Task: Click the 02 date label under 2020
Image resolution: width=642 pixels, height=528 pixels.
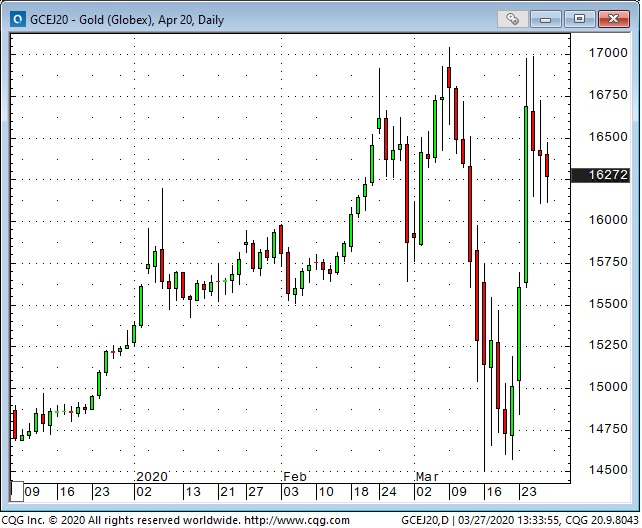Action: (x=144, y=492)
